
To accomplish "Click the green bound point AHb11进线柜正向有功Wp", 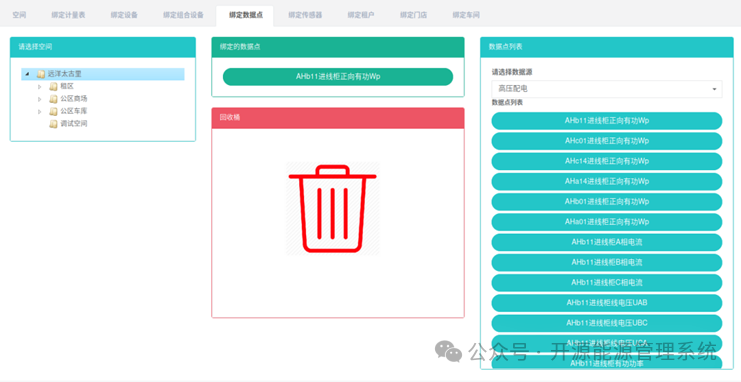I will [338, 77].
